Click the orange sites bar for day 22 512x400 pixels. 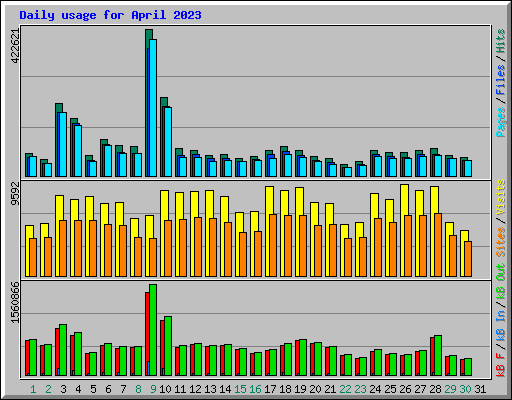(348, 257)
